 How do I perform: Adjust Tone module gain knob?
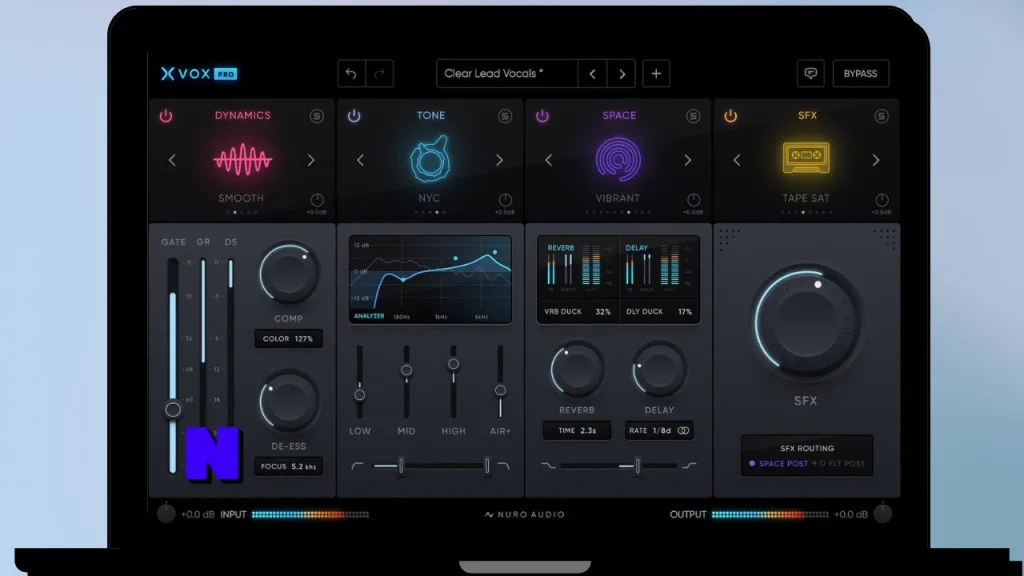point(505,200)
